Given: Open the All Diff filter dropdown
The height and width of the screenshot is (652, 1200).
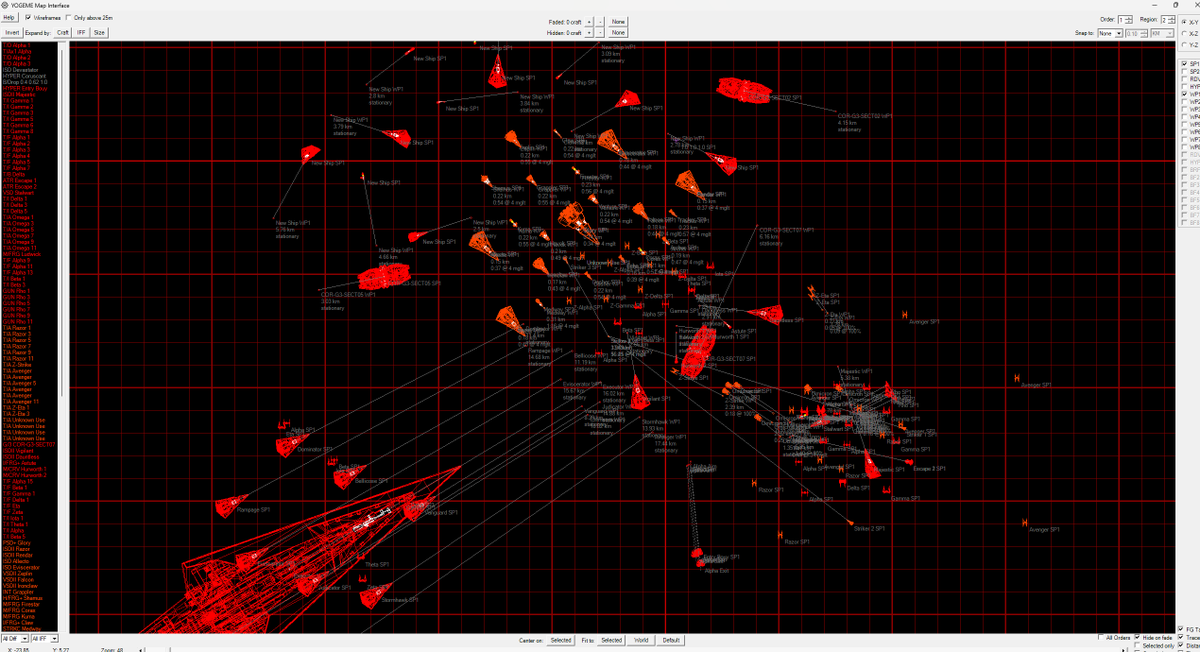Looking at the screenshot, I should (x=14, y=638).
